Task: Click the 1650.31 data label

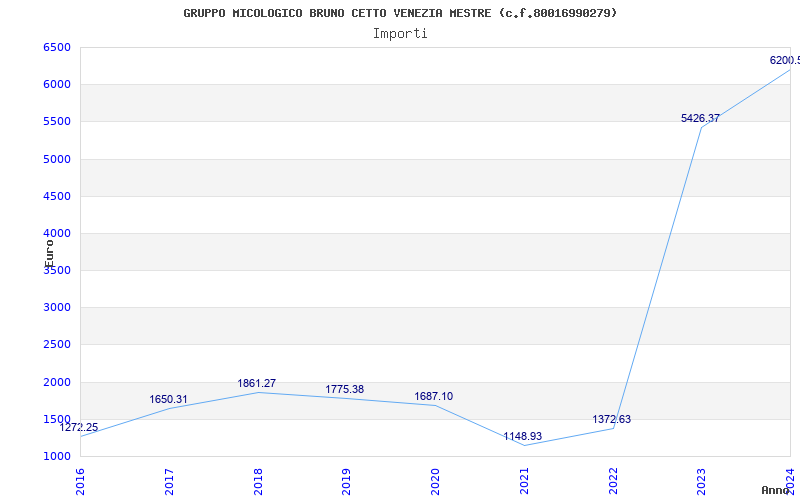Action: tap(168, 399)
